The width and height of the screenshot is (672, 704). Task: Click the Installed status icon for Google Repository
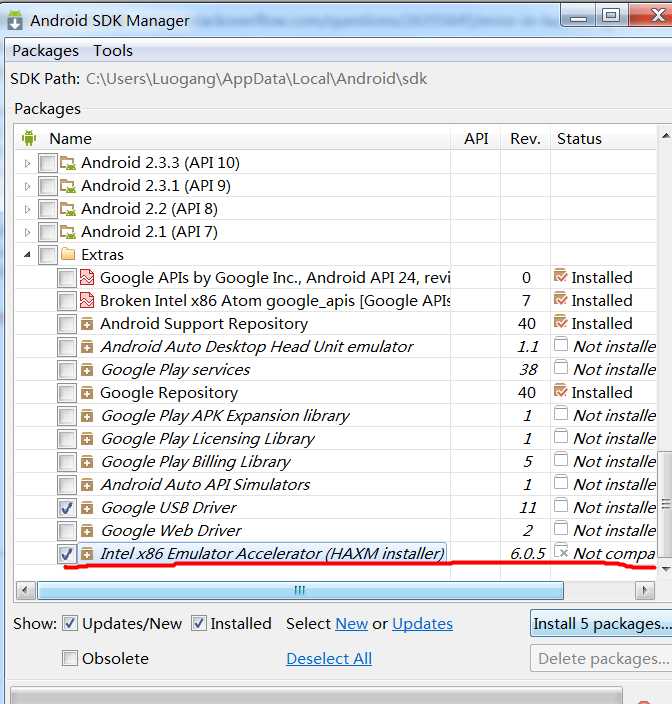[560, 391]
